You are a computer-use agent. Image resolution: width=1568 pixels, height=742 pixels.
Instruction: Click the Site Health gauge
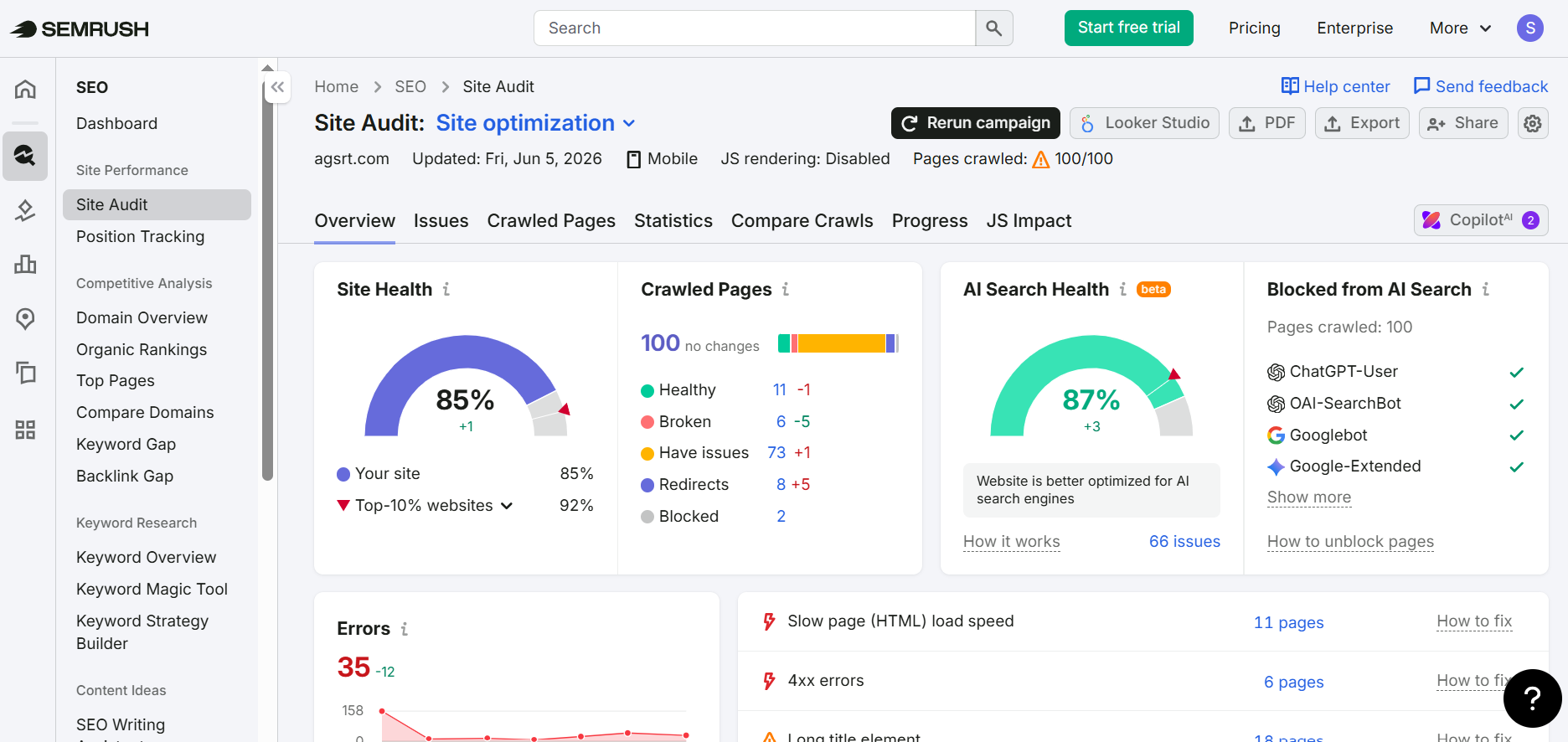(x=466, y=386)
